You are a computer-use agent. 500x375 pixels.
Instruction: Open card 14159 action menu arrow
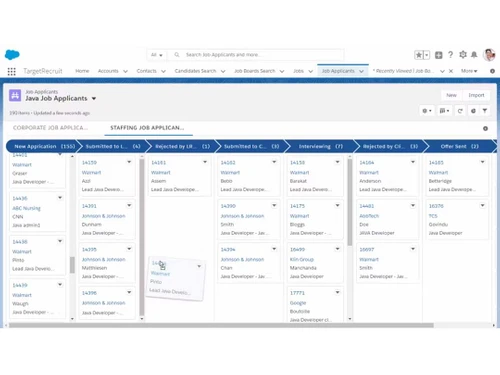(129, 162)
